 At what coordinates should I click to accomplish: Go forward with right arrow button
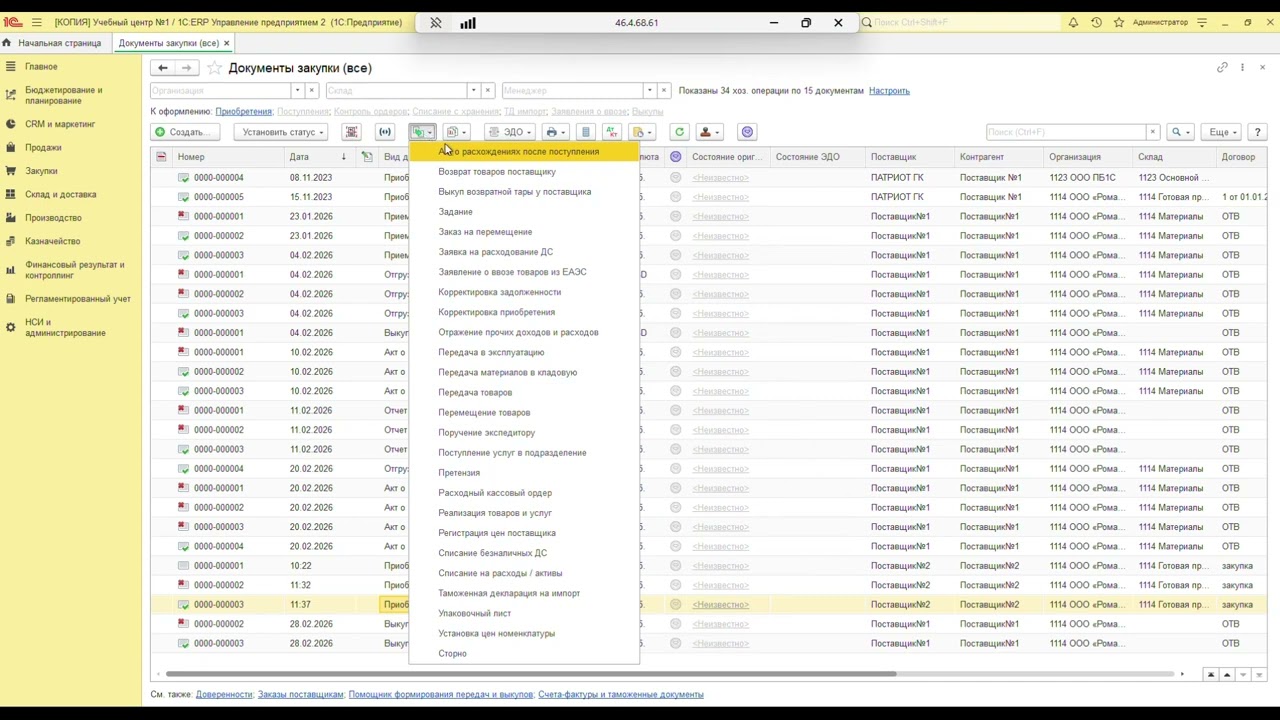click(x=186, y=67)
